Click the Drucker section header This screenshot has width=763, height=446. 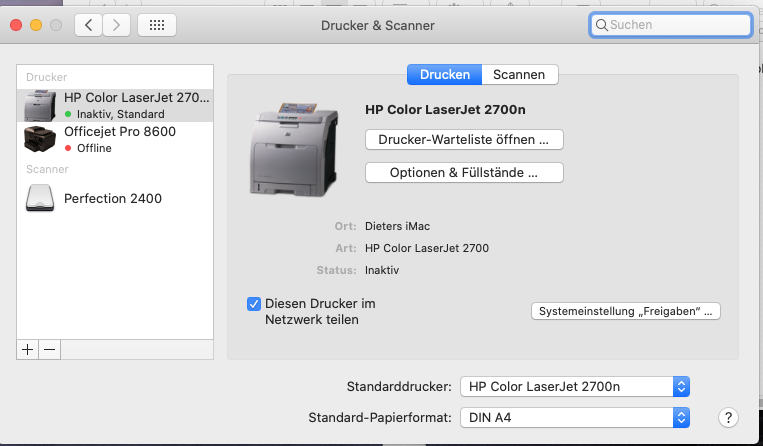point(47,77)
